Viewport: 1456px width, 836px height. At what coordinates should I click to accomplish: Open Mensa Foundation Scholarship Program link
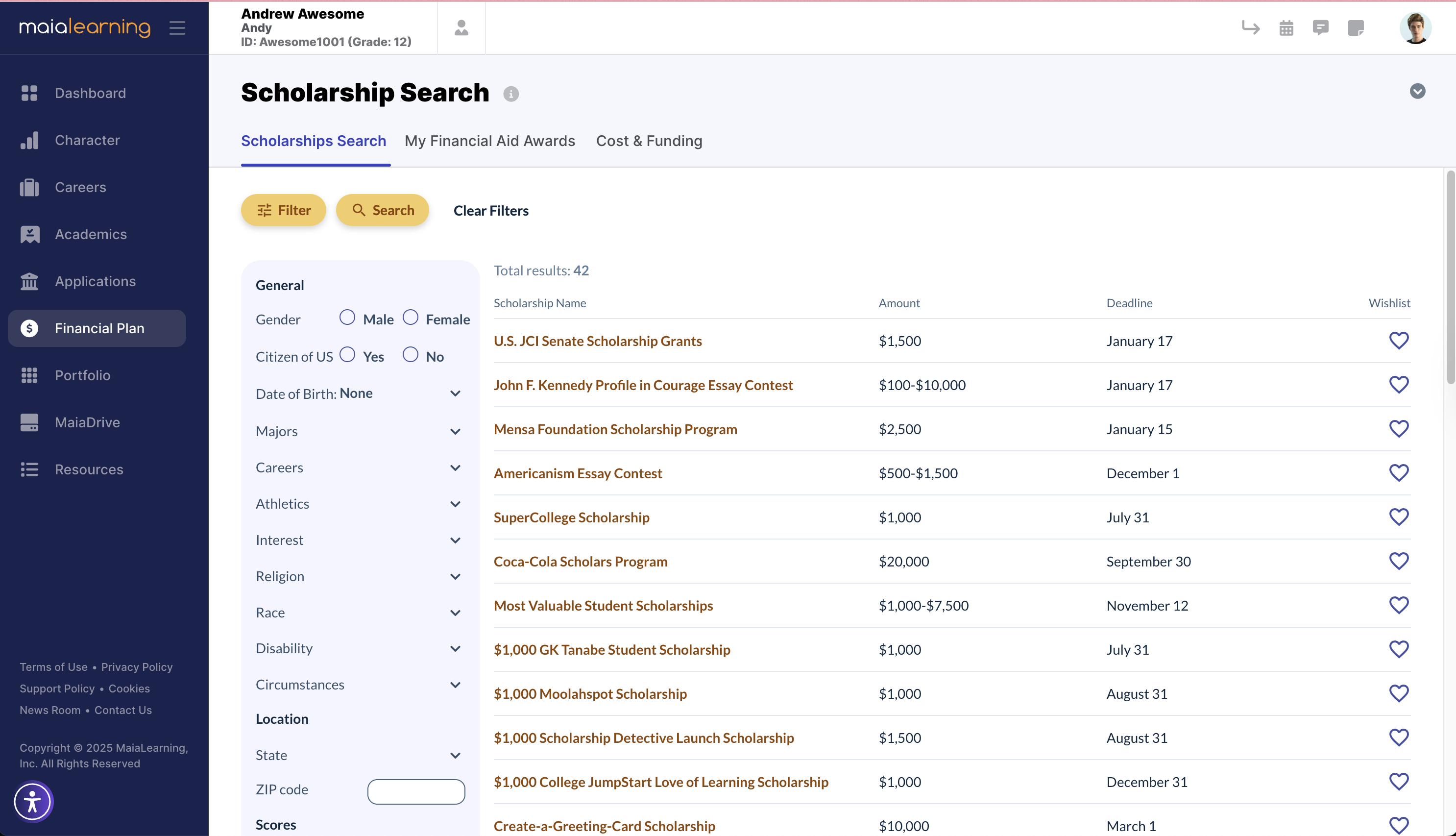[615, 429]
